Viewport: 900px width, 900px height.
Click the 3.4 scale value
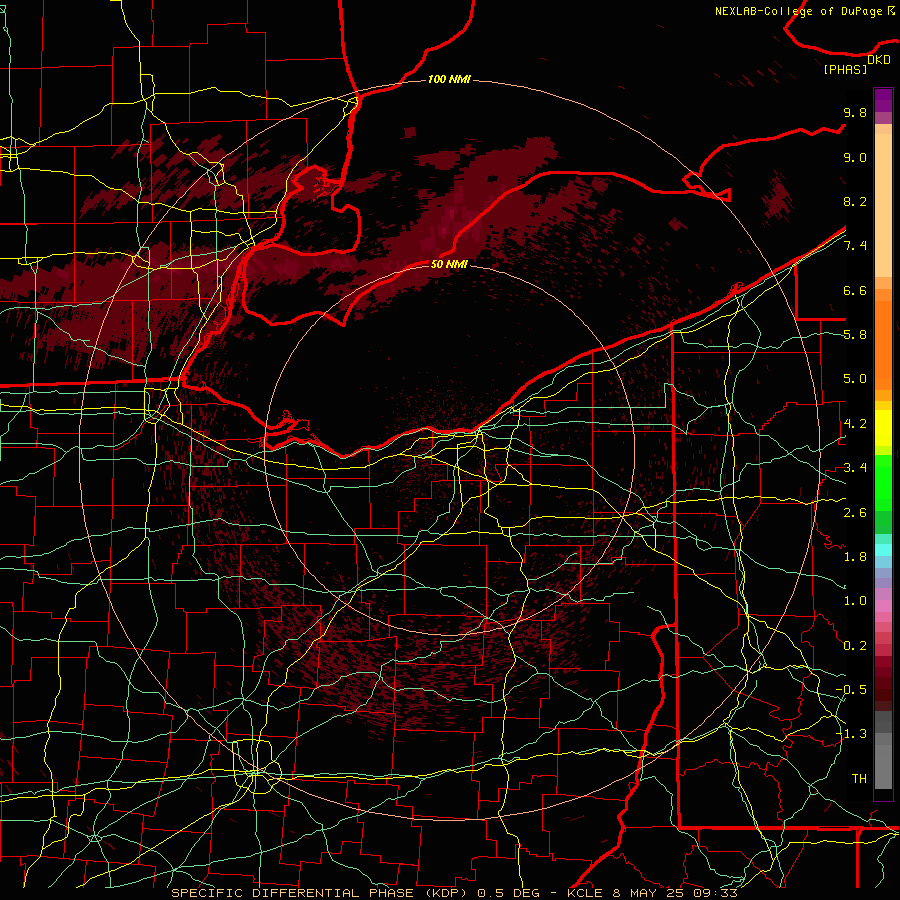tap(855, 468)
